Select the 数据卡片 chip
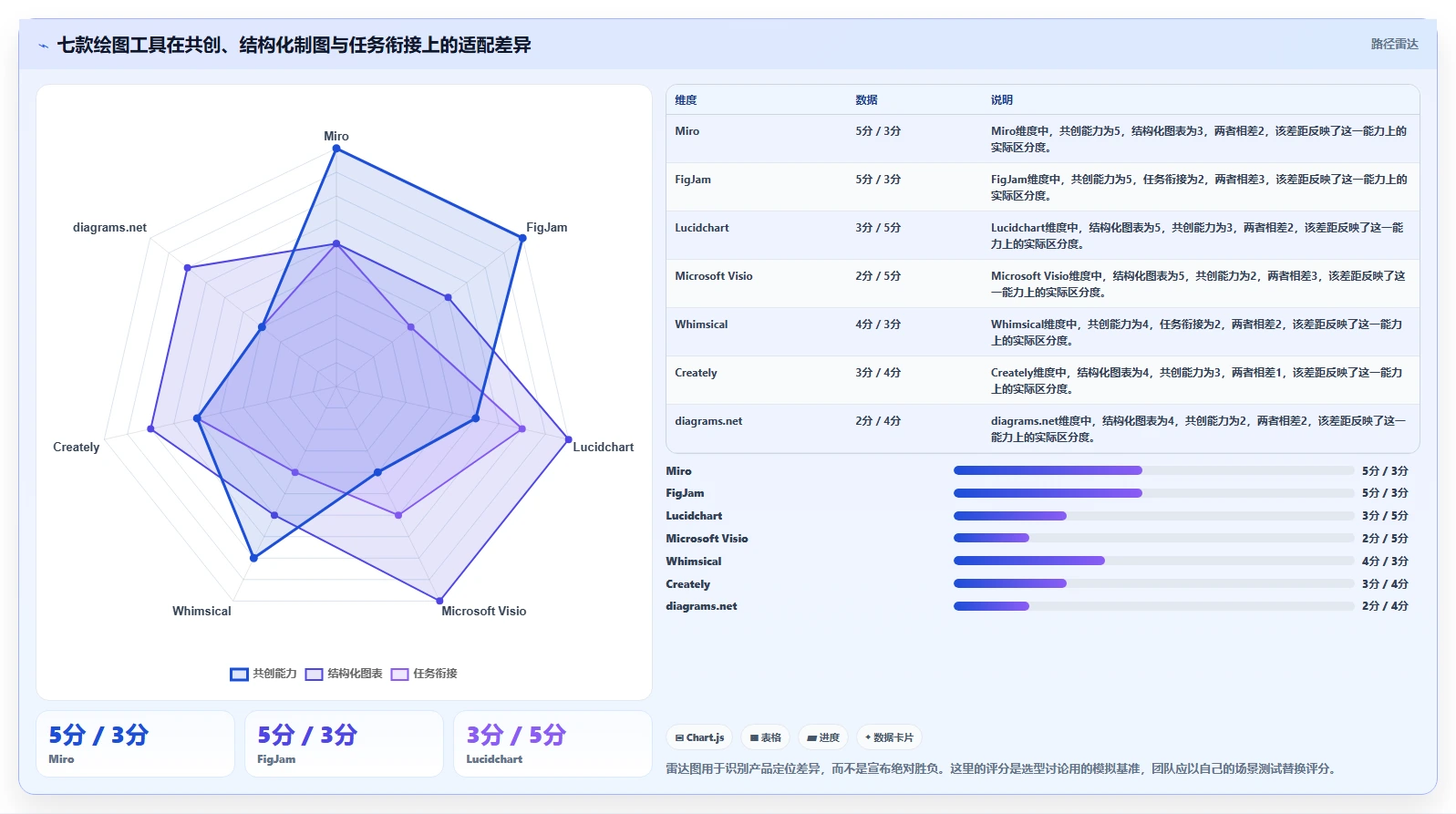The height and width of the screenshot is (814, 1456). (x=889, y=737)
